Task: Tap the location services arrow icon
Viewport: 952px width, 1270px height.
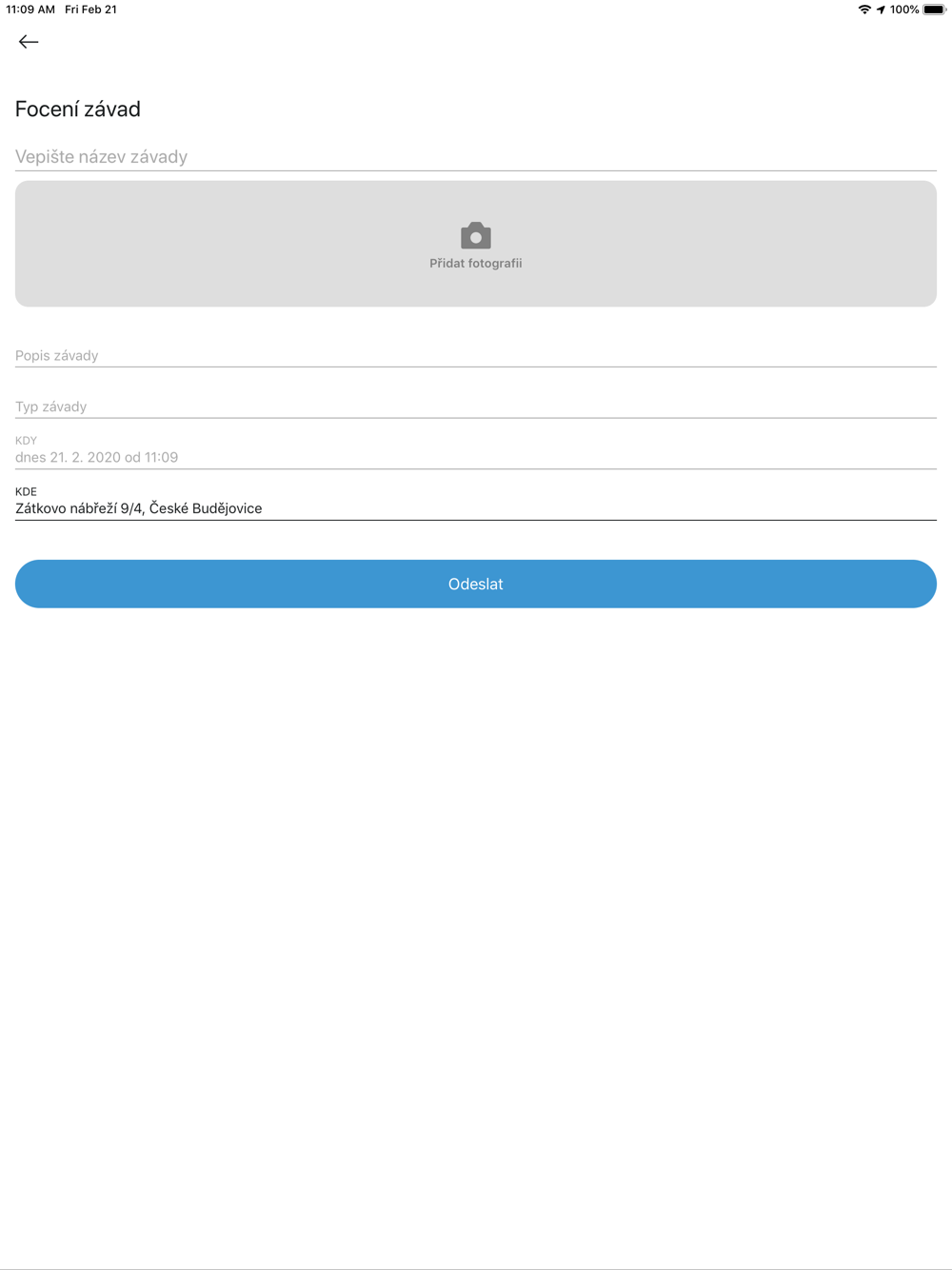Action: click(x=881, y=10)
